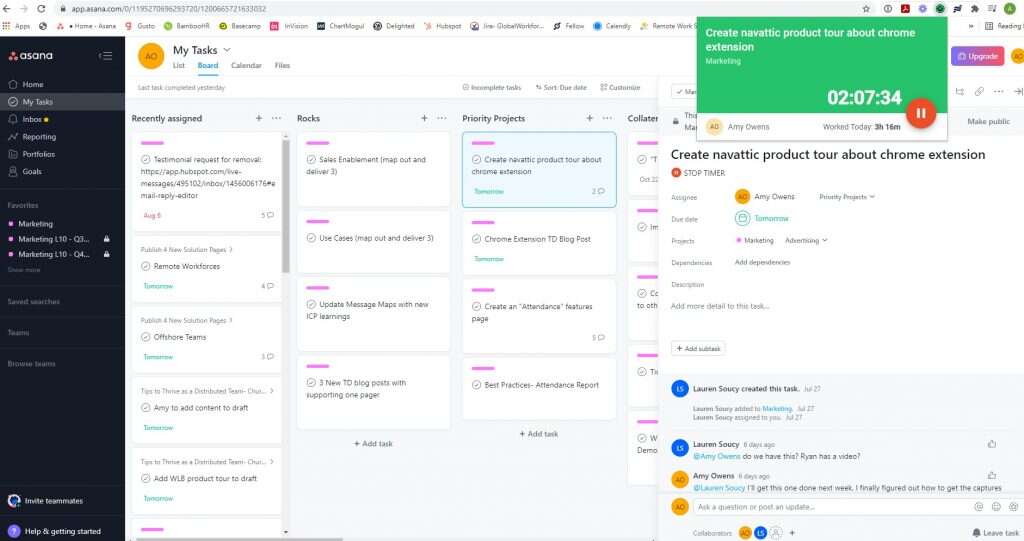Open more options for Recently assigned column

pos(276,118)
